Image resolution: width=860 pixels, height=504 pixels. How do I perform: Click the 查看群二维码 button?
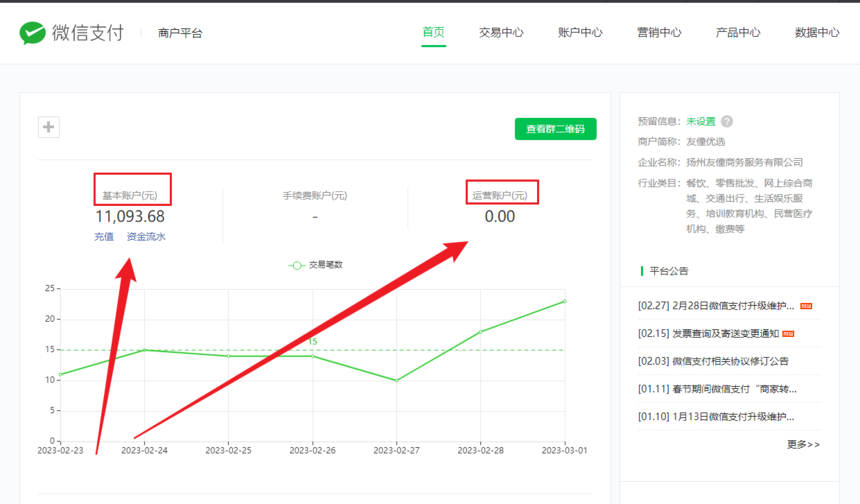556,129
